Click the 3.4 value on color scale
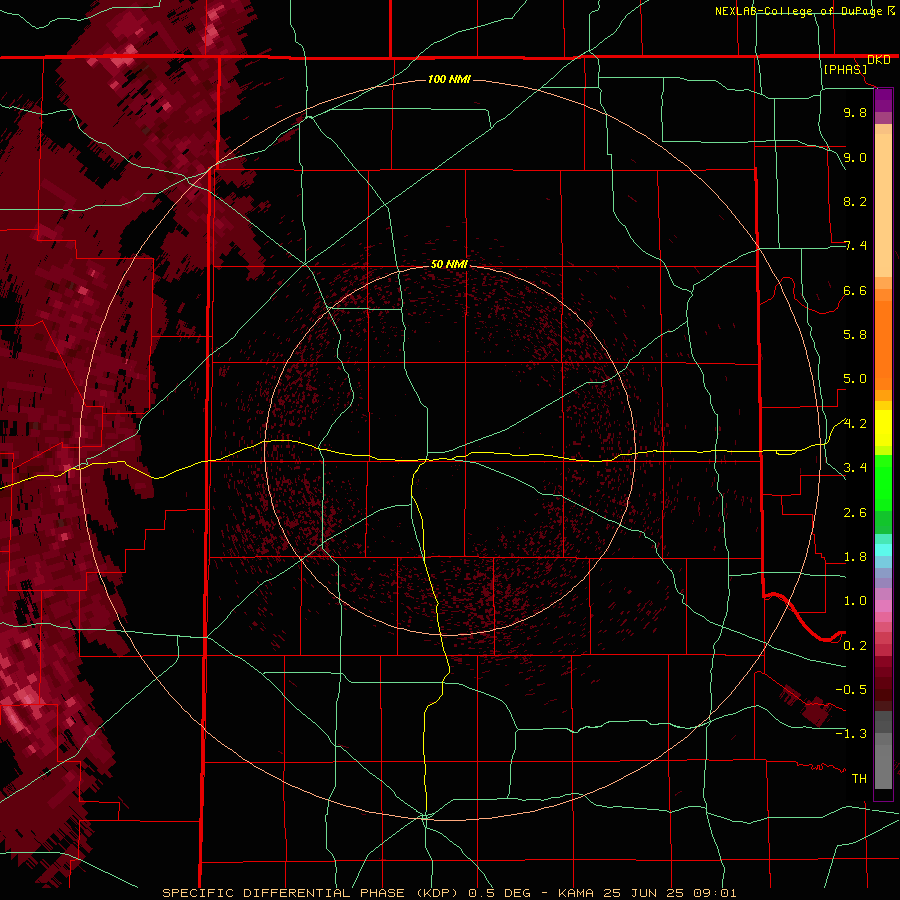900x900 pixels. [x=855, y=468]
